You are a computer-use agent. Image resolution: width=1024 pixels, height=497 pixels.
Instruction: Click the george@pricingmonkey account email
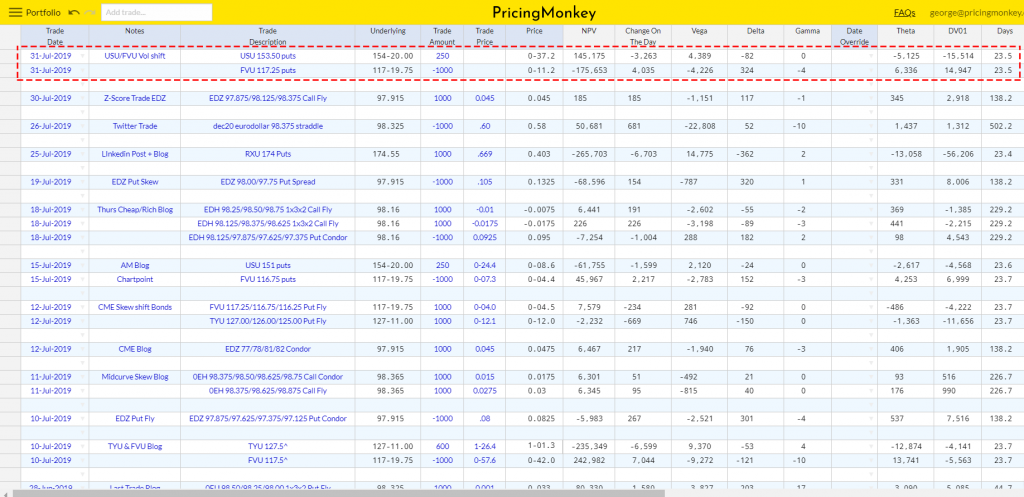click(x=974, y=12)
